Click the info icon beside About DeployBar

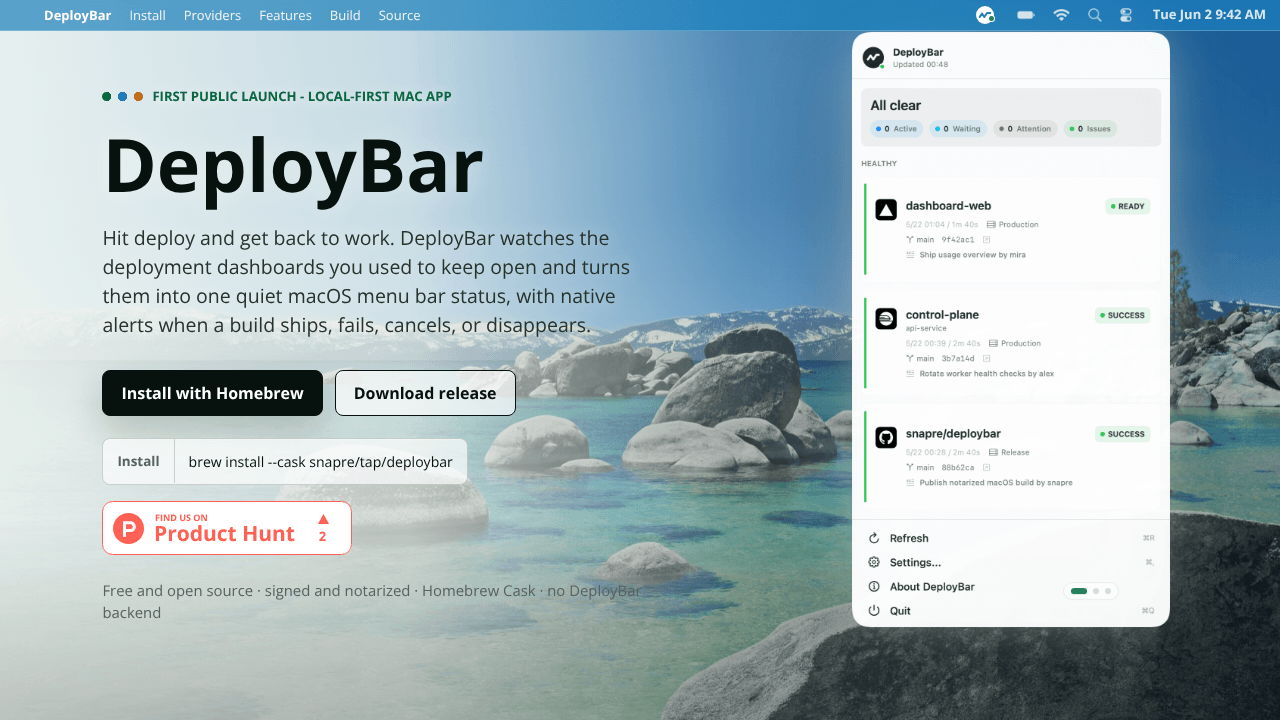pyautogui.click(x=874, y=587)
